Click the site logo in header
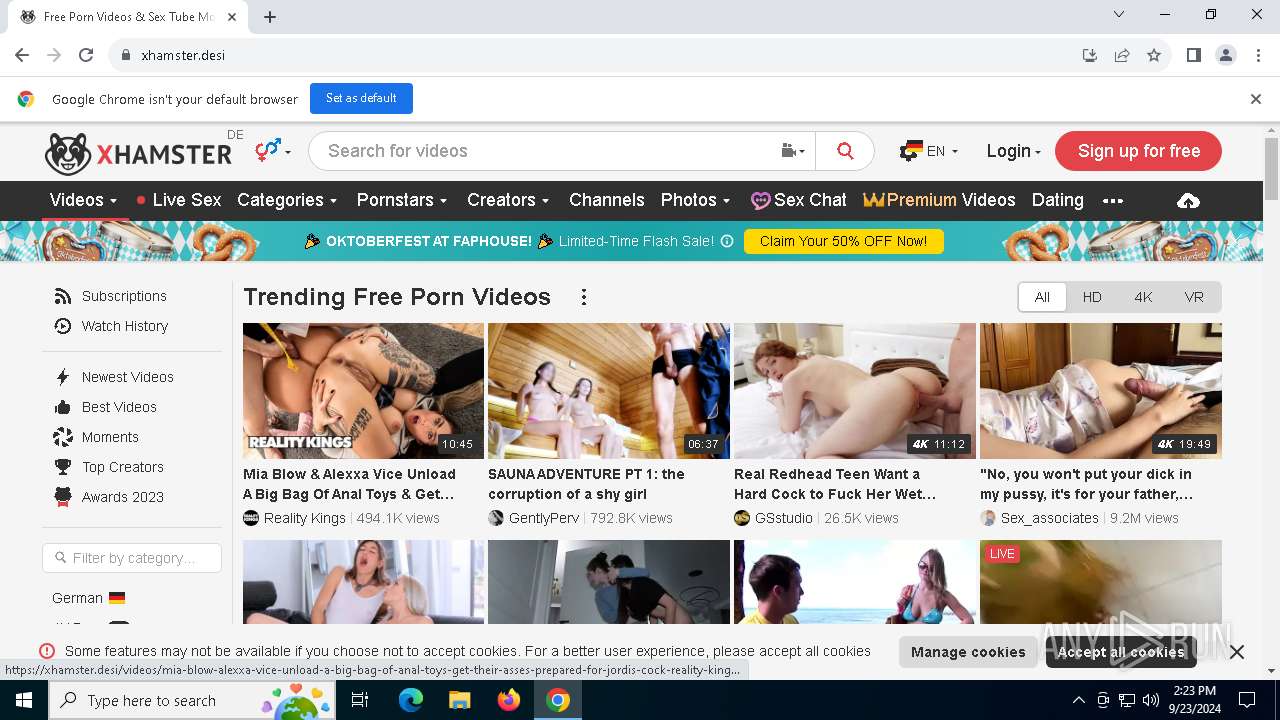Screen dimensions: 1280x720 pos(138,153)
